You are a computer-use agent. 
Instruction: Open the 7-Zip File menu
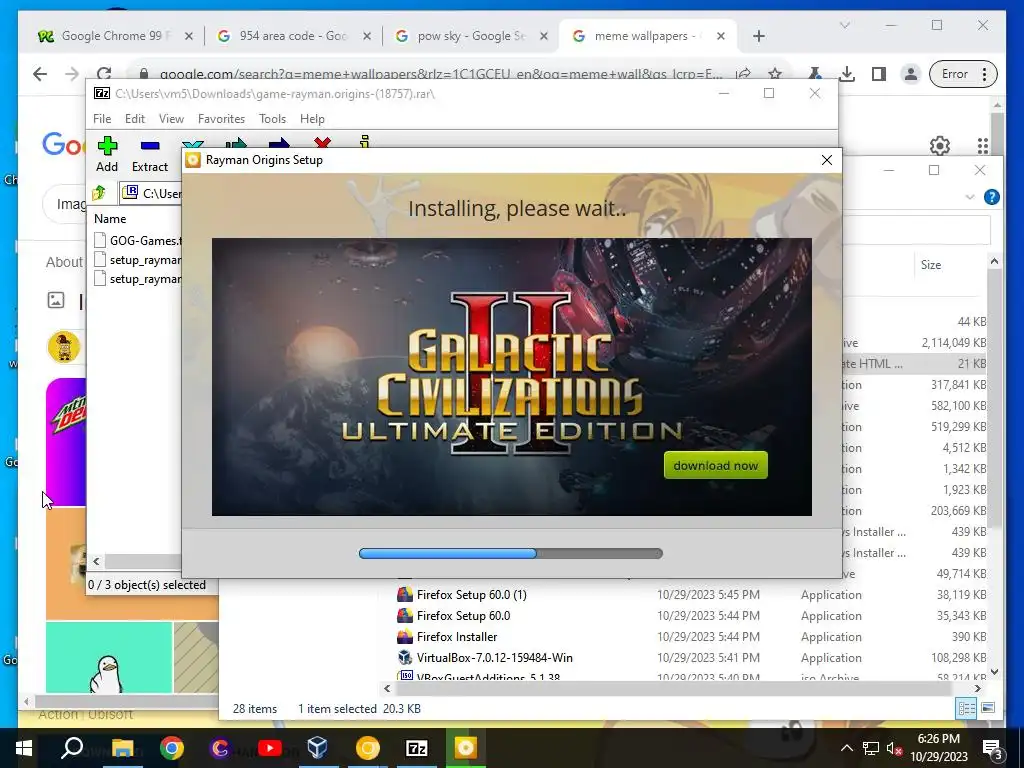click(x=102, y=119)
